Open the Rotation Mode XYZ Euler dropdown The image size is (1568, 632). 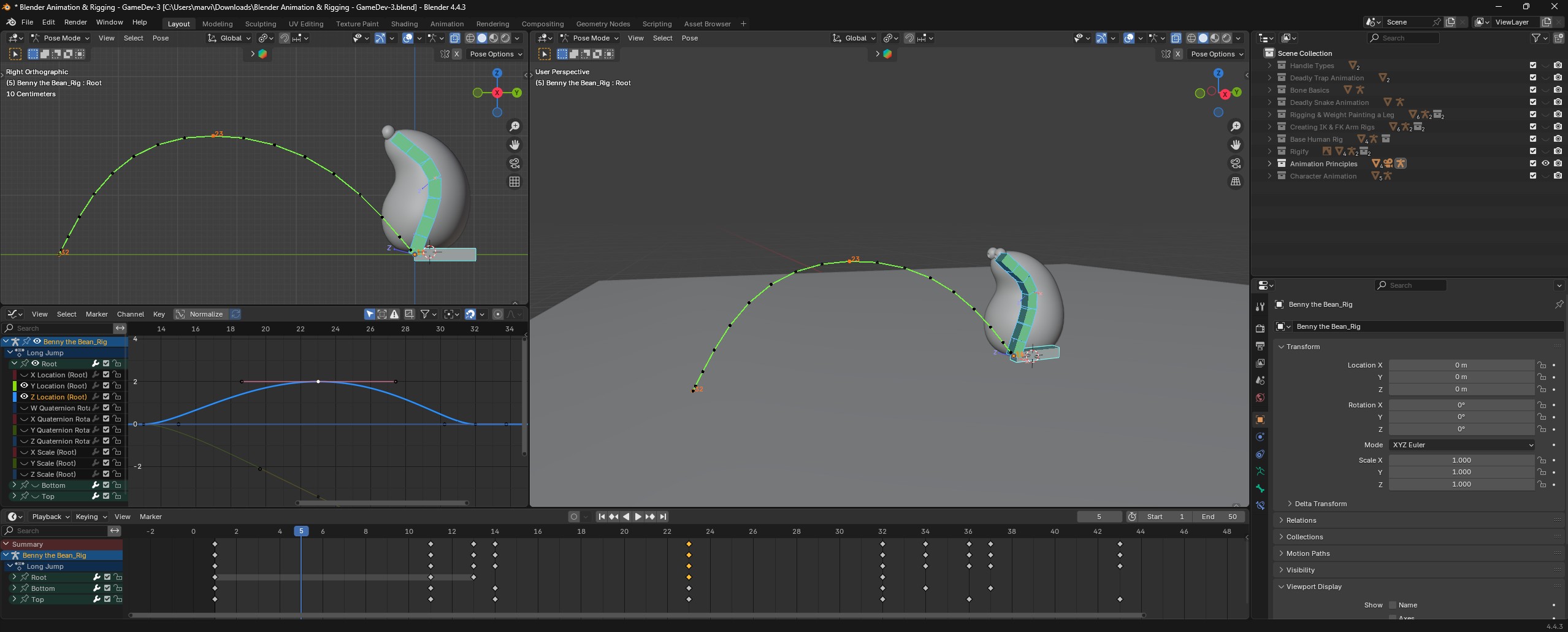(x=1462, y=445)
